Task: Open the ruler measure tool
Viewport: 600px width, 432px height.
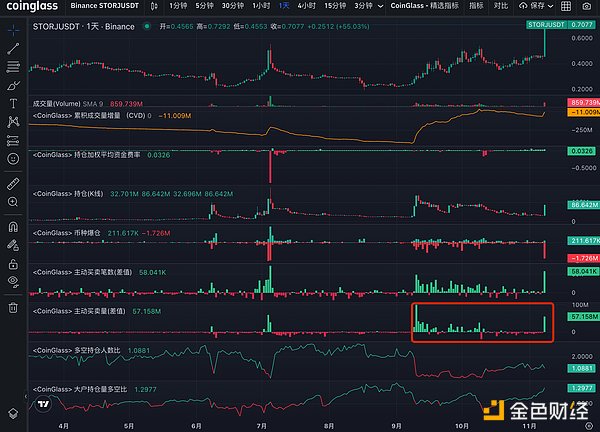Action: pyautogui.click(x=13, y=184)
